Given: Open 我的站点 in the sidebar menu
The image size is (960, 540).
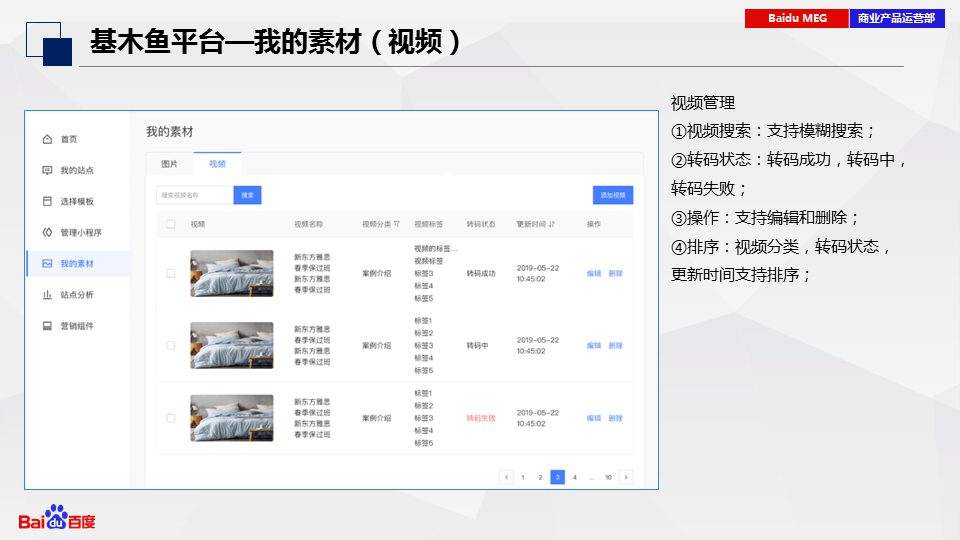Looking at the screenshot, I should pyautogui.click(x=77, y=170).
